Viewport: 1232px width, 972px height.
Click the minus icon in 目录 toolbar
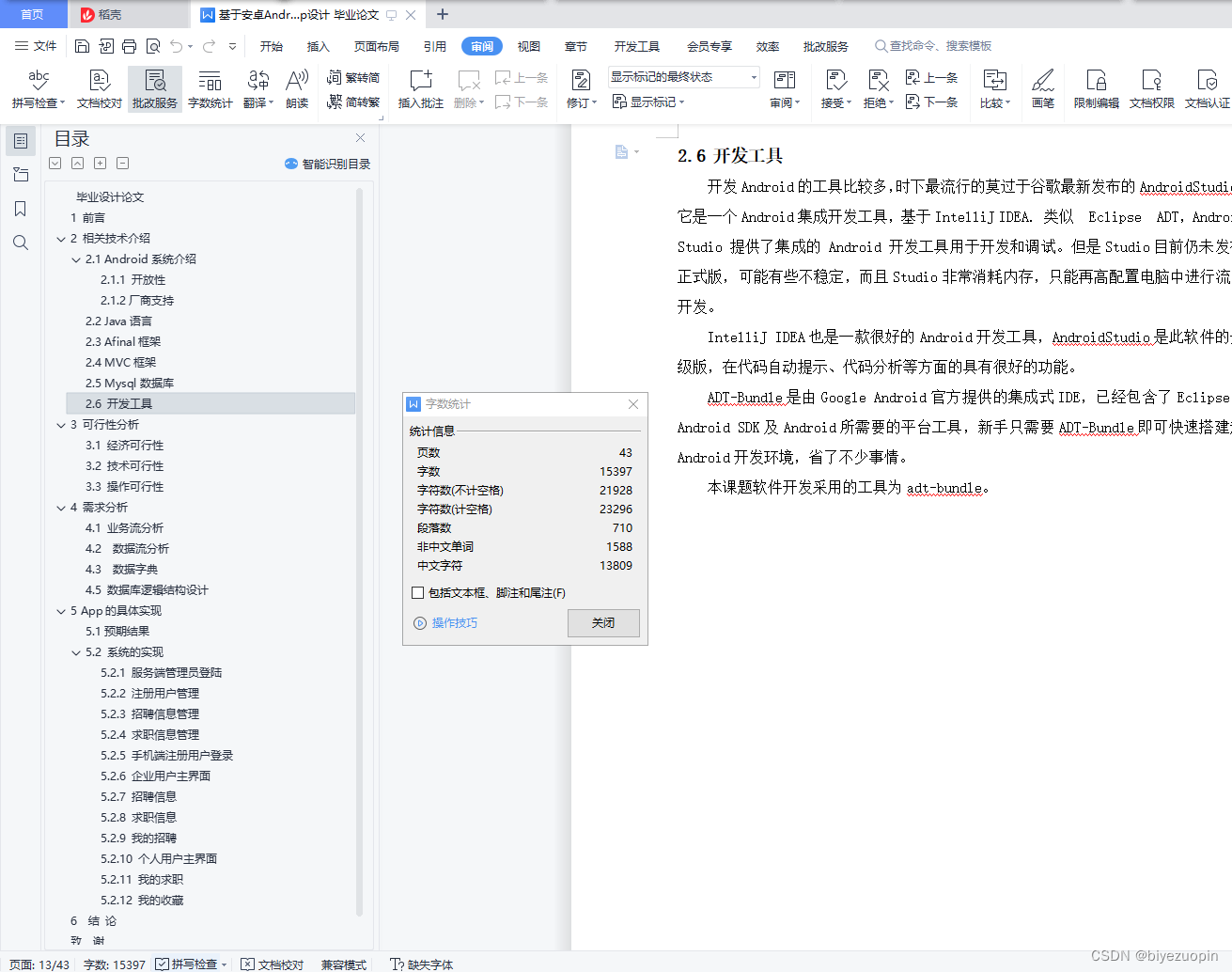[x=122, y=164]
